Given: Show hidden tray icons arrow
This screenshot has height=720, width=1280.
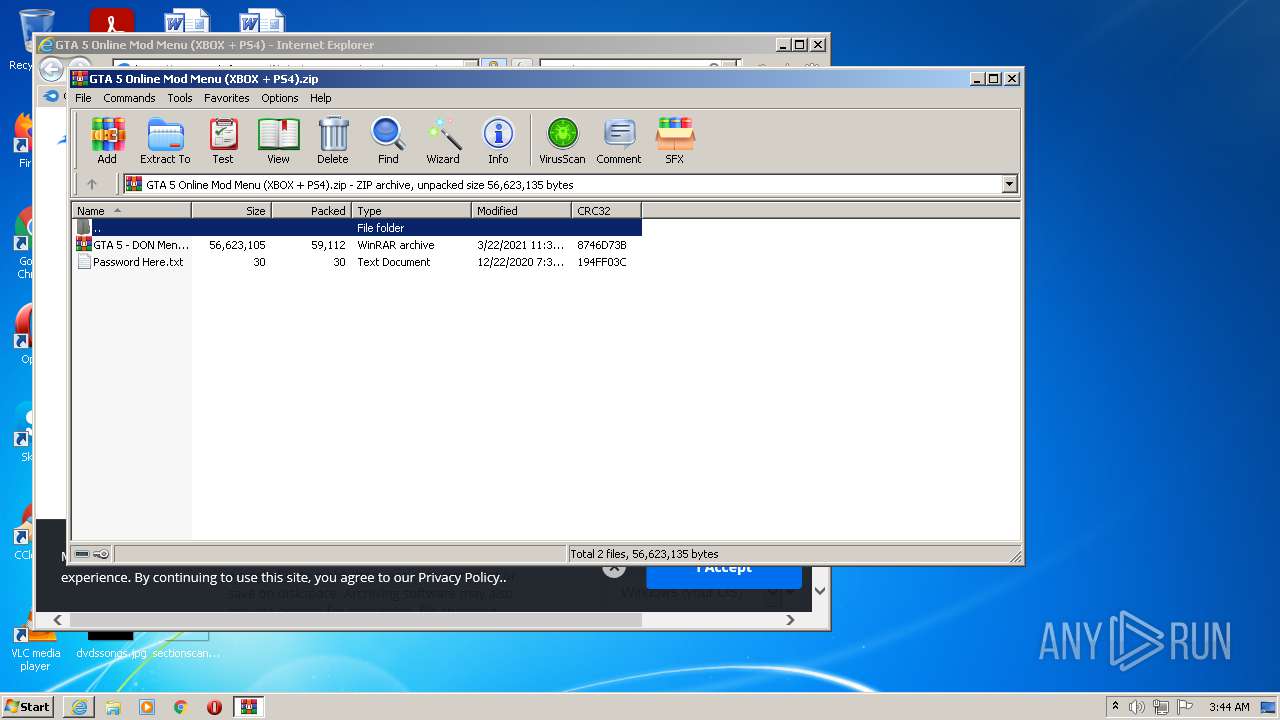Looking at the screenshot, I should coord(1115,707).
